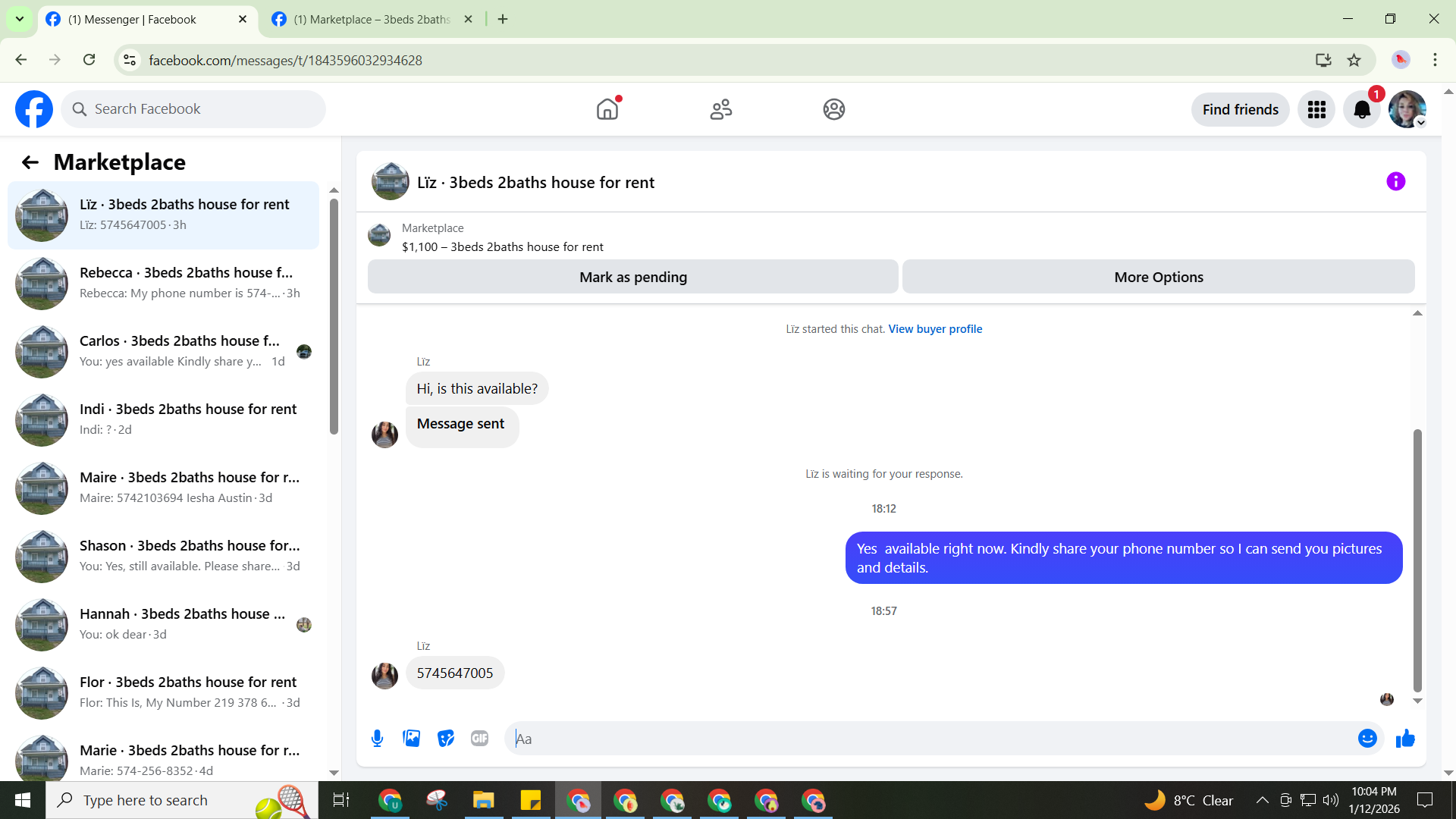Open the sticker picker icon

[x=446, y=738]
